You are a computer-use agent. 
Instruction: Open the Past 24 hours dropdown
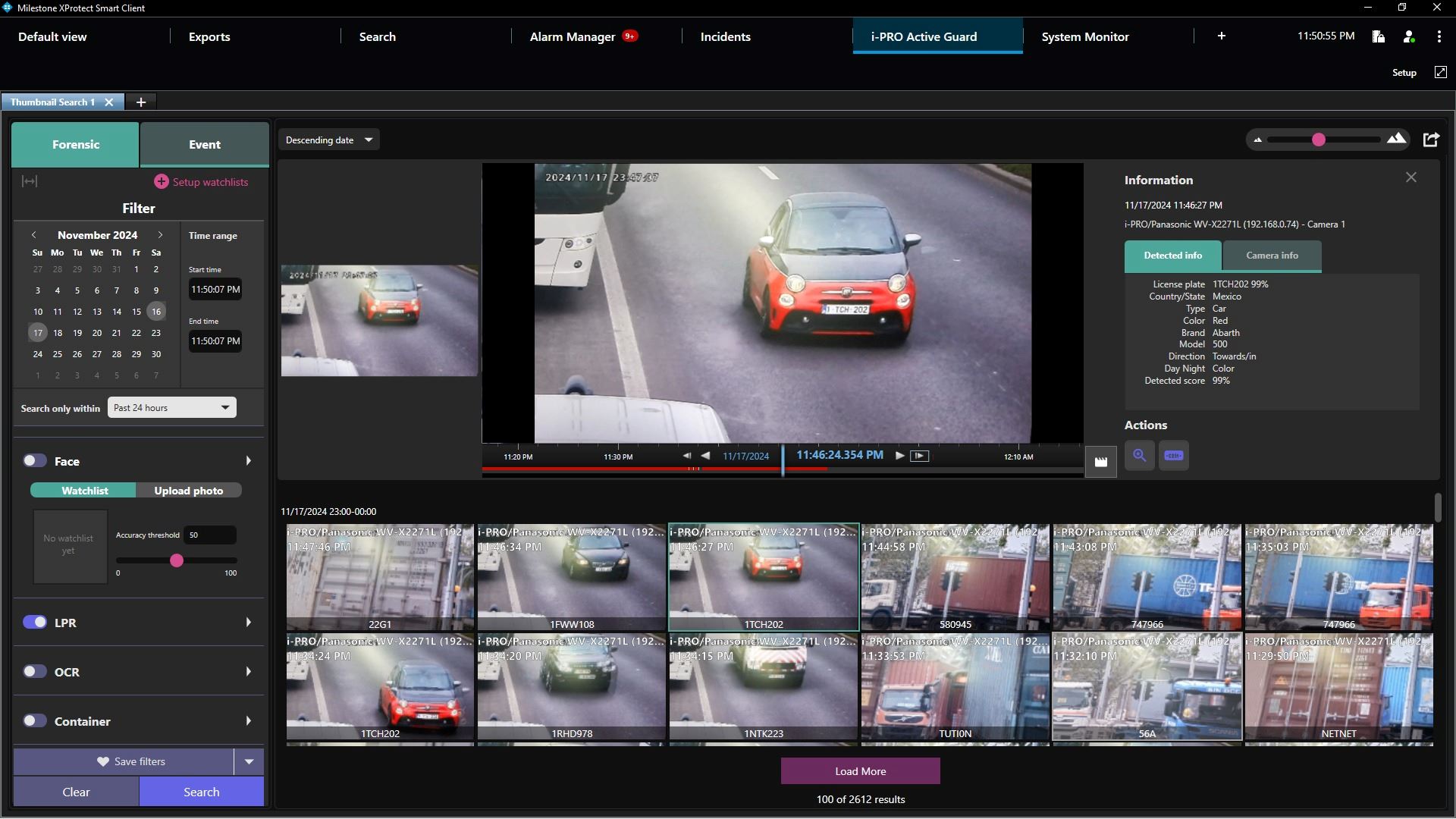[x=172, y=407]
